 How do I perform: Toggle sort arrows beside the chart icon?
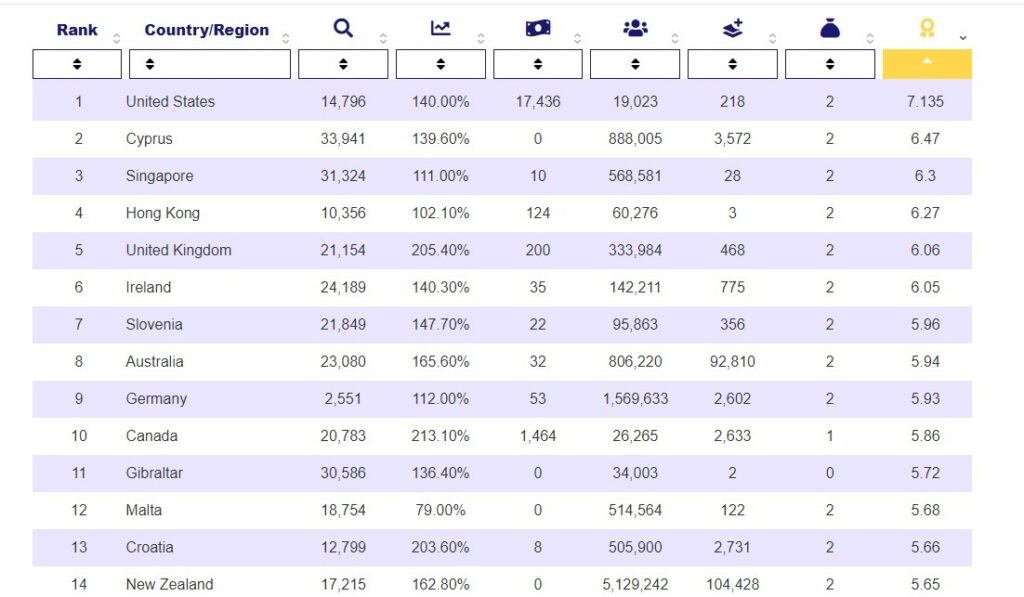point(481,38)
